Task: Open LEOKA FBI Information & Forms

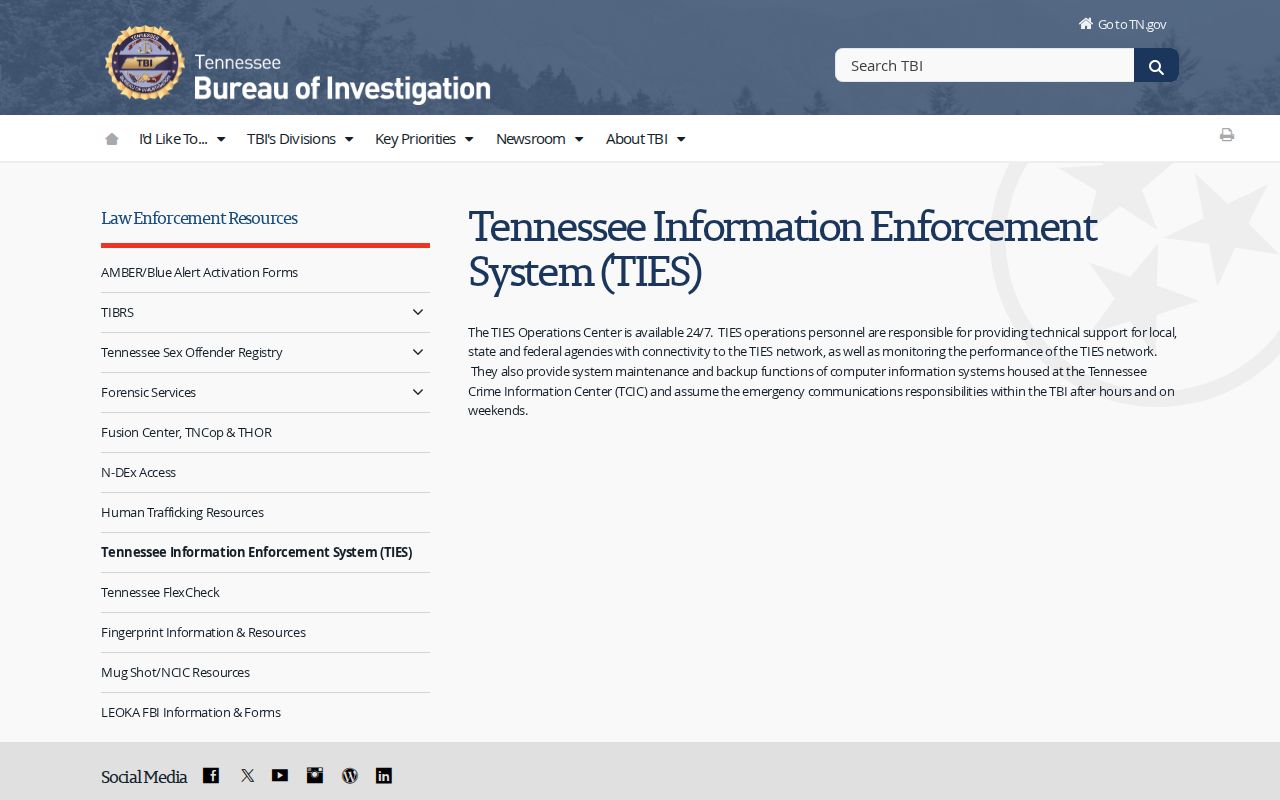Action: coord(191,712)
